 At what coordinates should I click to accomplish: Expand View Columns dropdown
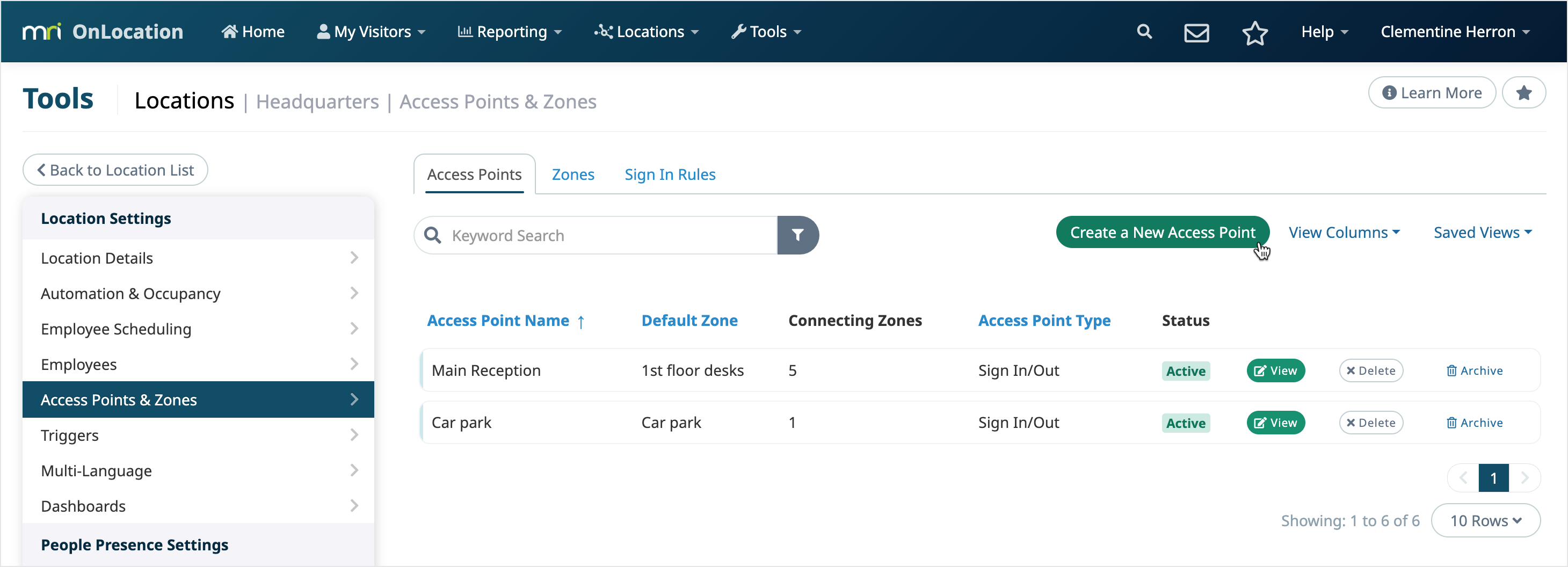pyautogui.click(x=1344, y=232)
